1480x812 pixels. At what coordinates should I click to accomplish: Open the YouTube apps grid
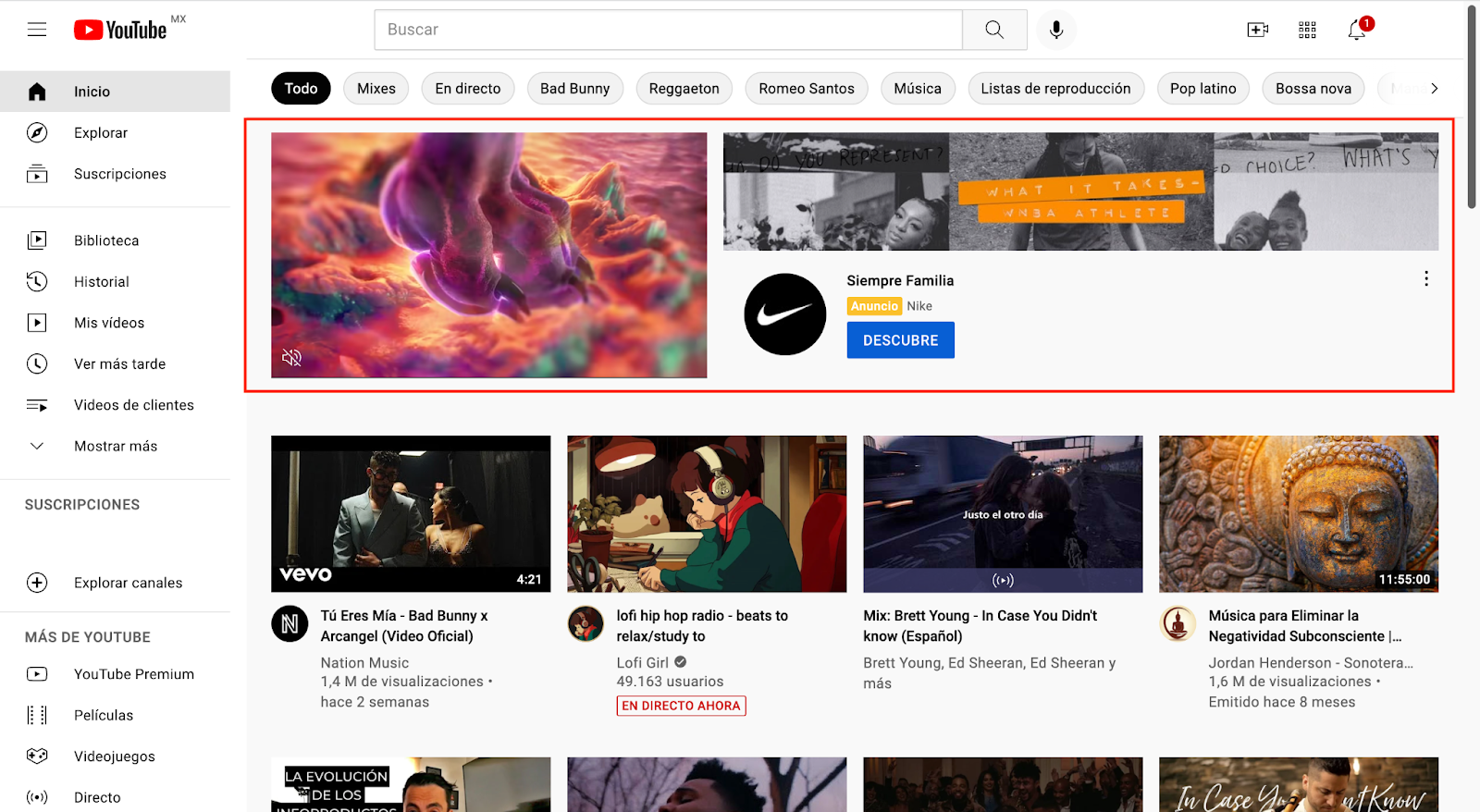[1307, 30]
